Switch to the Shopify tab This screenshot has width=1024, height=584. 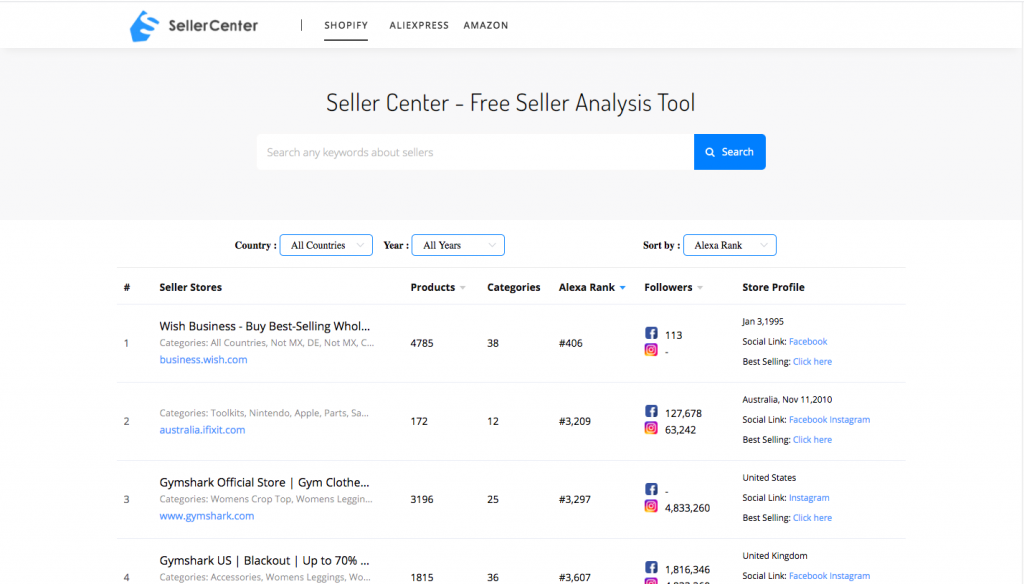pos(346,25)
